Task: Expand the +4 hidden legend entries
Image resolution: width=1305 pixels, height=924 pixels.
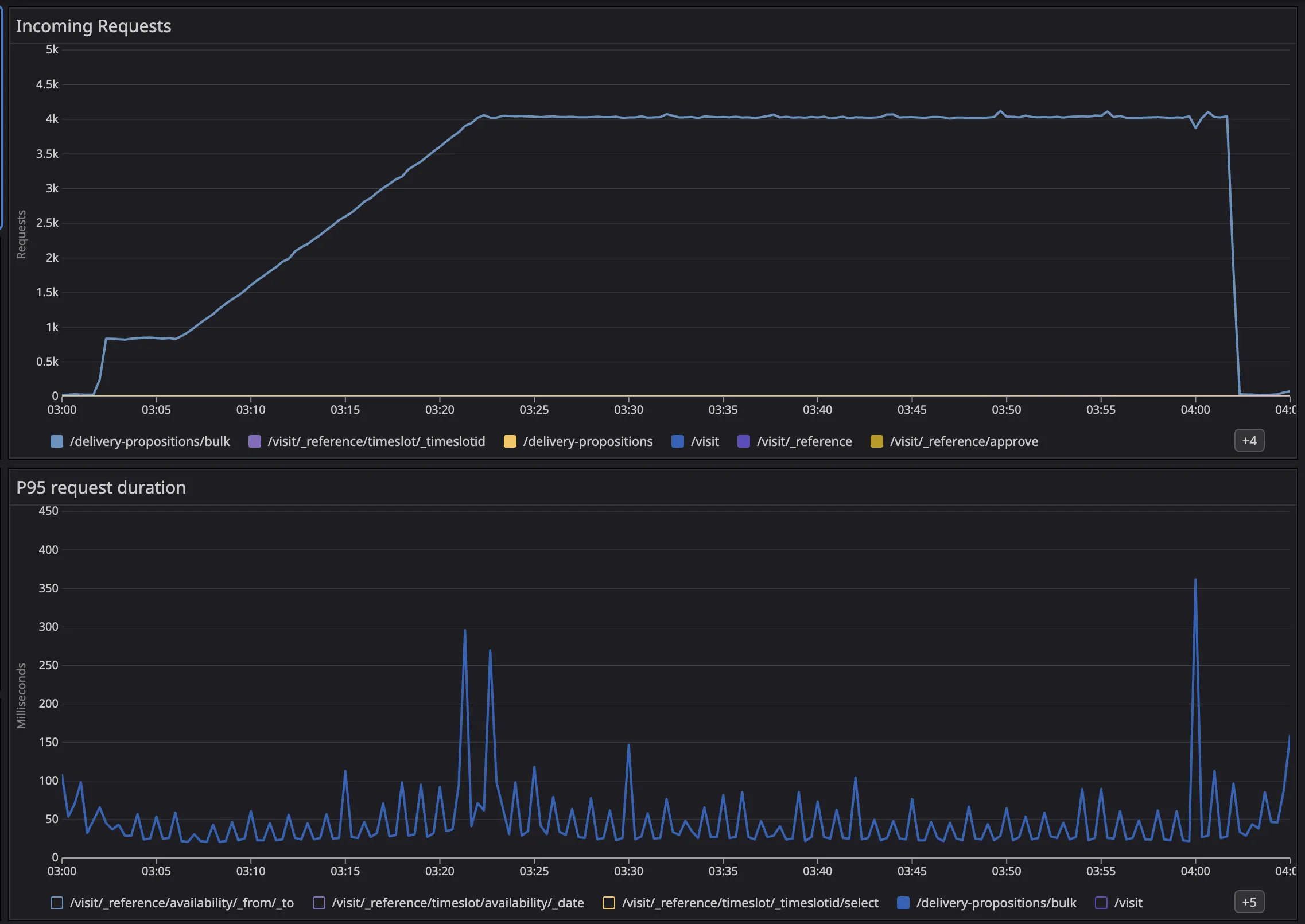Action: coord(1249,441)
